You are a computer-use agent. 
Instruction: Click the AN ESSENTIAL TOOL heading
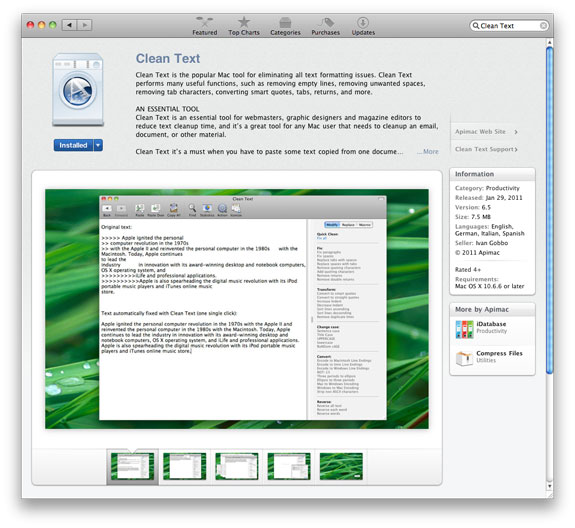click(167, 109)
